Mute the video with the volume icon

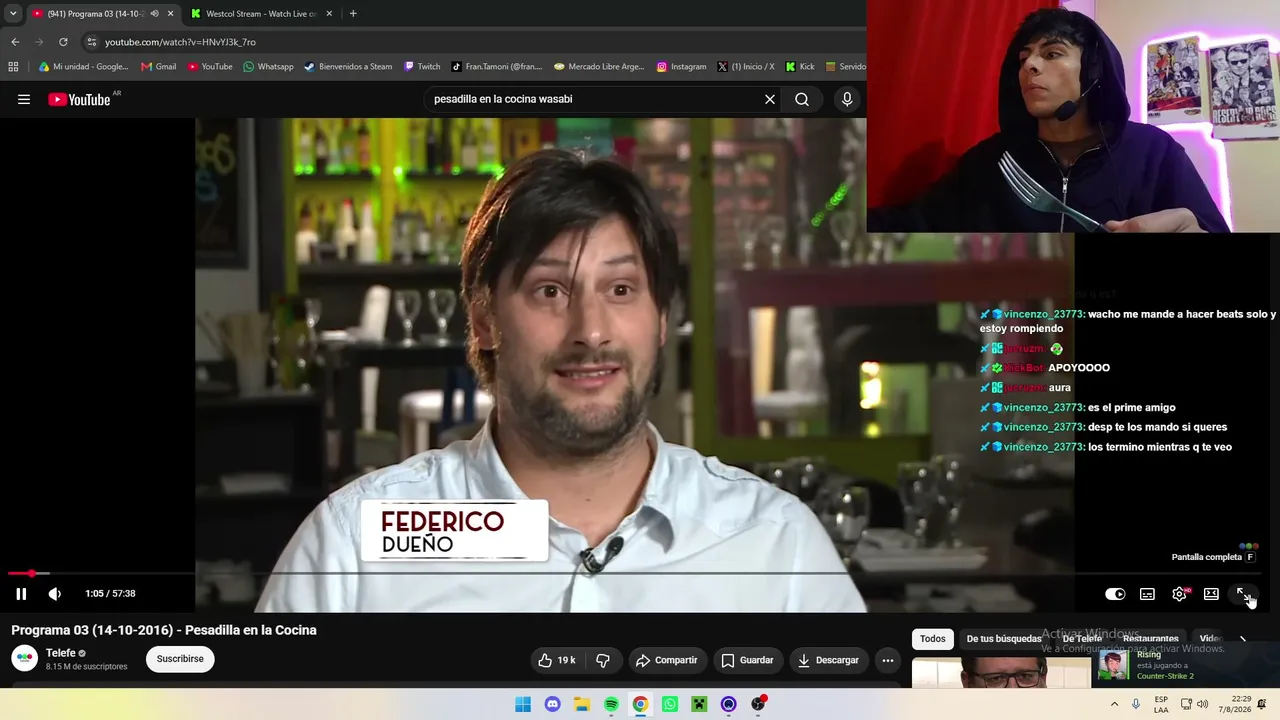point(55,594)
